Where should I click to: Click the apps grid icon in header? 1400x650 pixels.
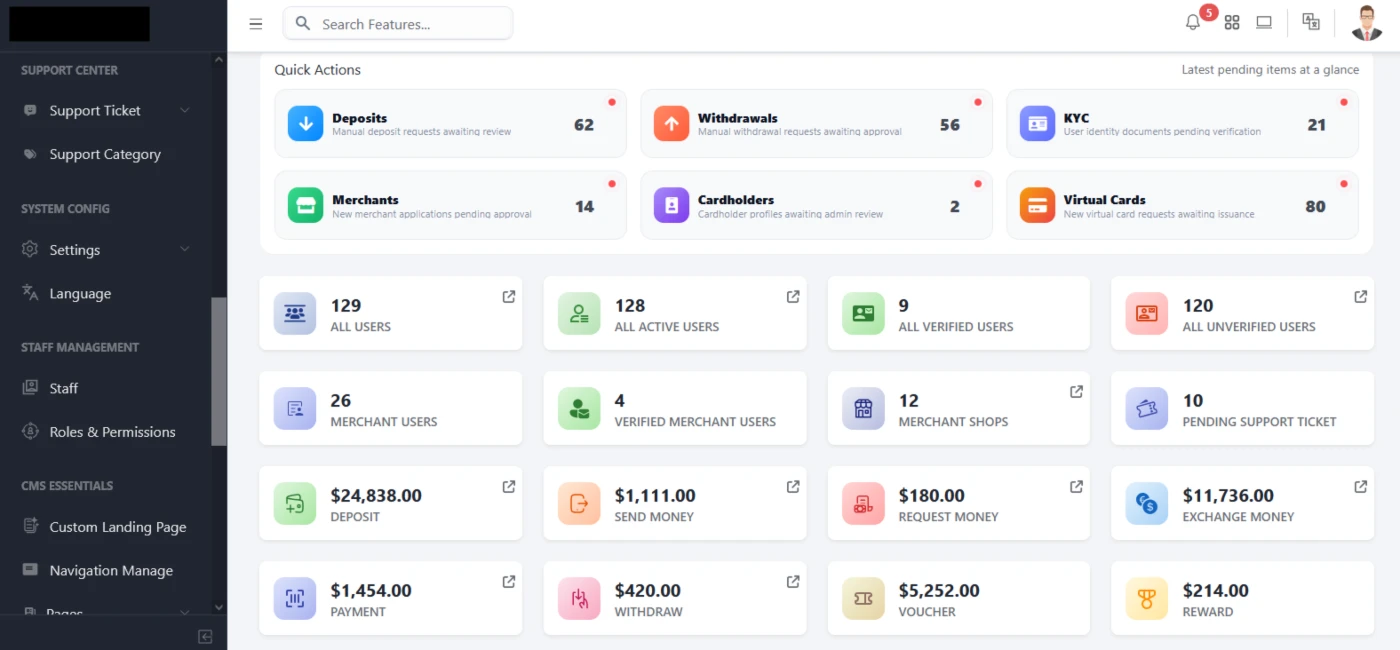point(1232,23)
